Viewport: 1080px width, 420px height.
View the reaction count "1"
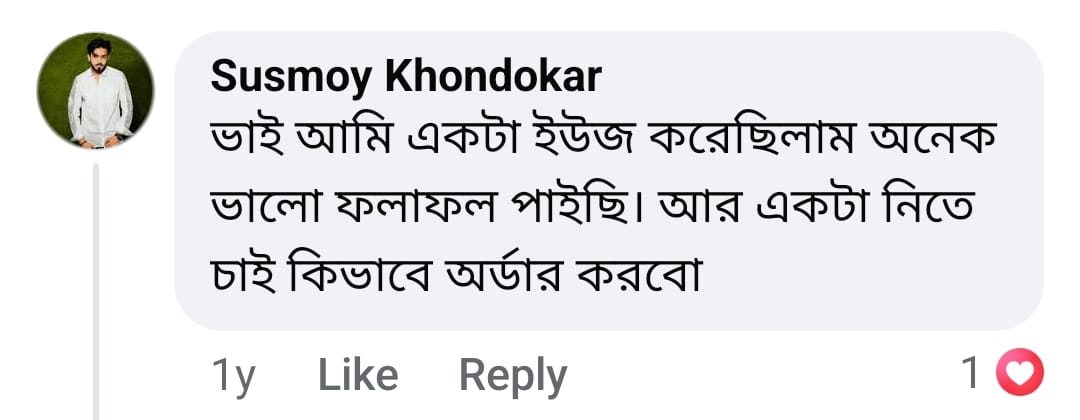coord(969,376)
